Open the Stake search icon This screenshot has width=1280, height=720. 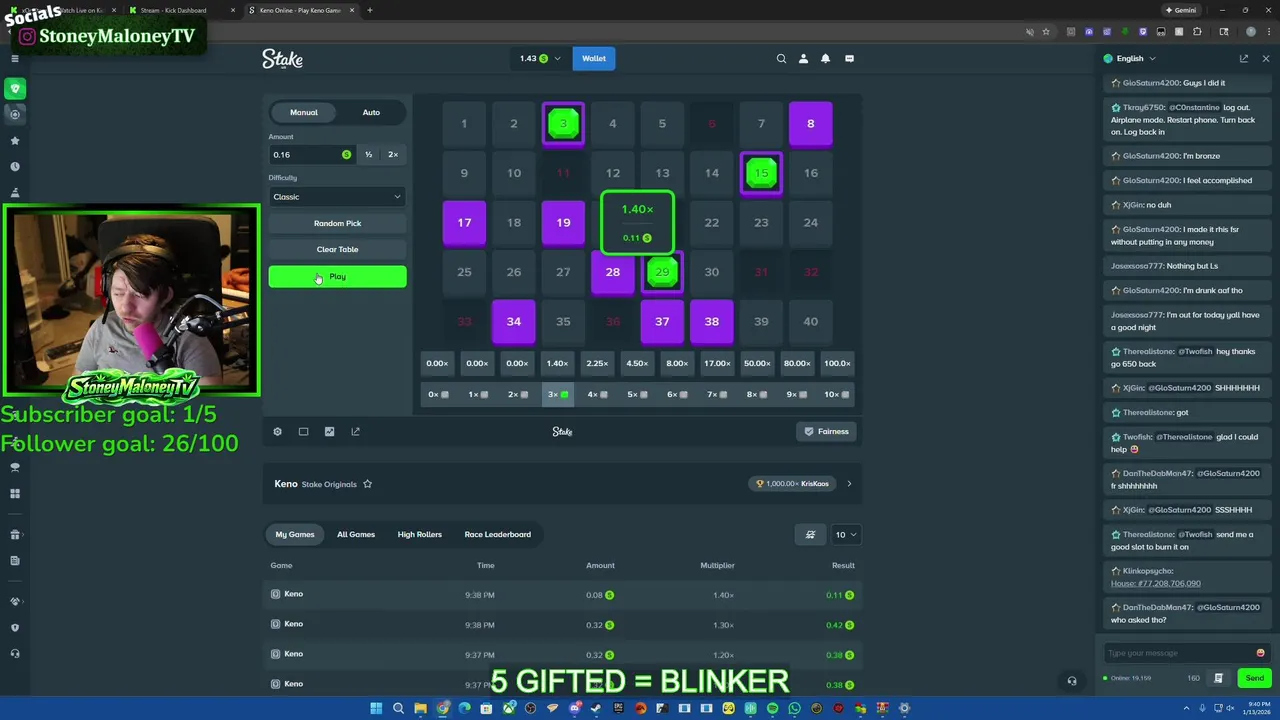coord(781,59)
